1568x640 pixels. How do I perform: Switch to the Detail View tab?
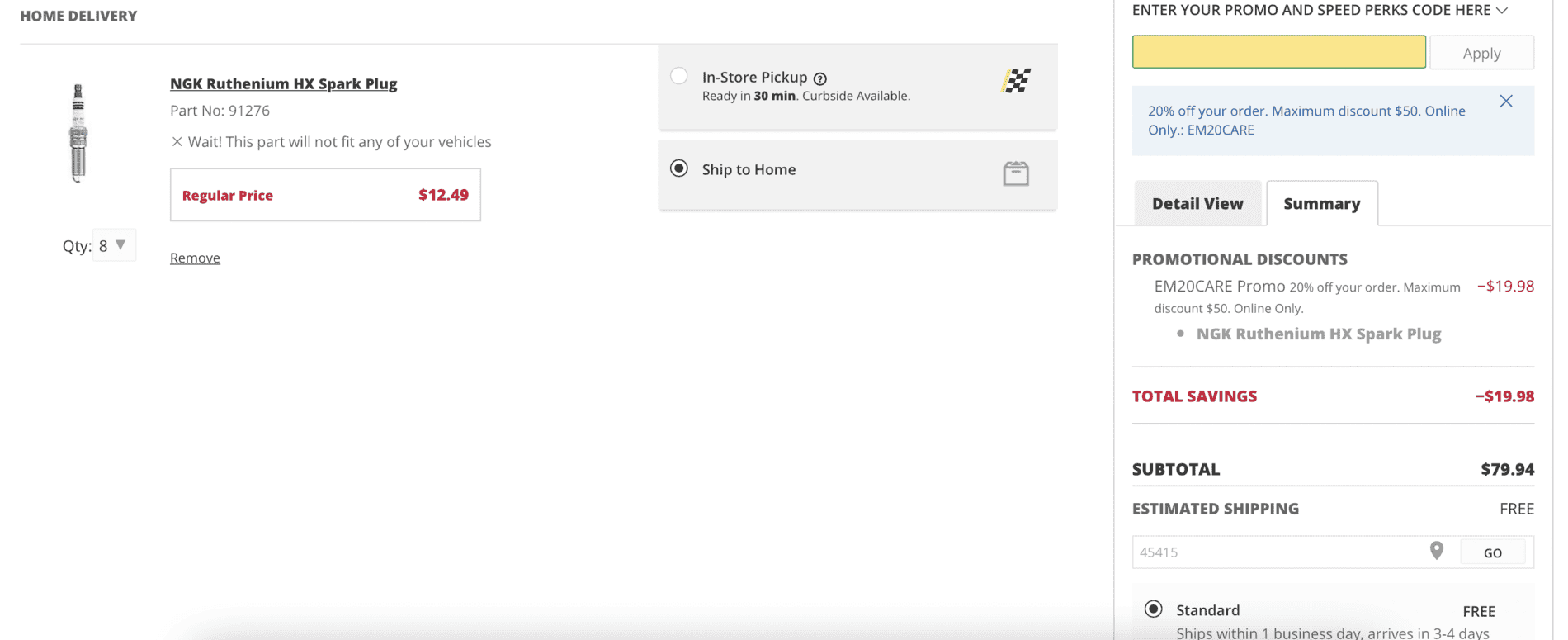[1197, 203]
